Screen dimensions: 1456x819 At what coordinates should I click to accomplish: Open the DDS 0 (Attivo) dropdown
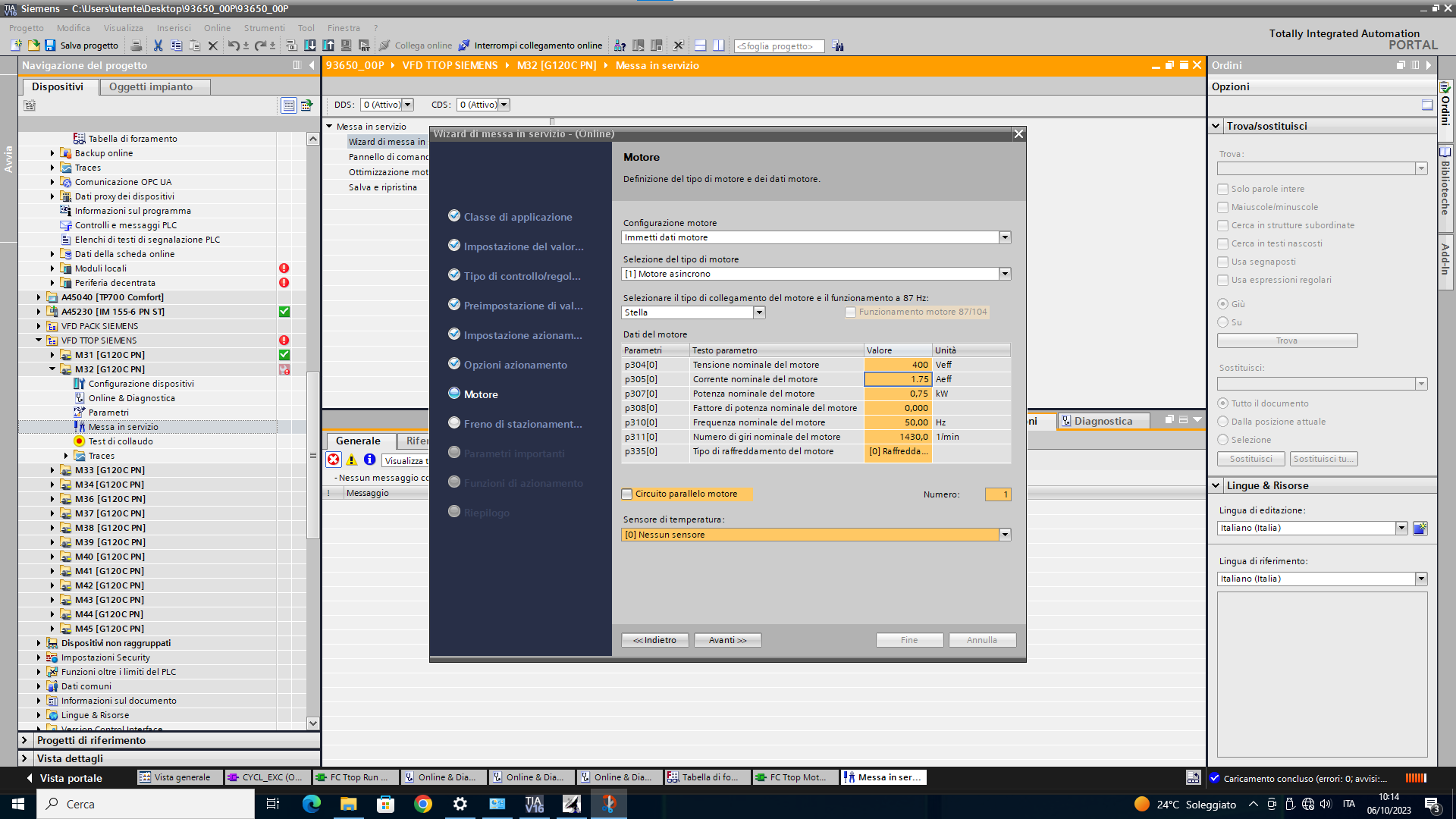[x=408, y=105]
